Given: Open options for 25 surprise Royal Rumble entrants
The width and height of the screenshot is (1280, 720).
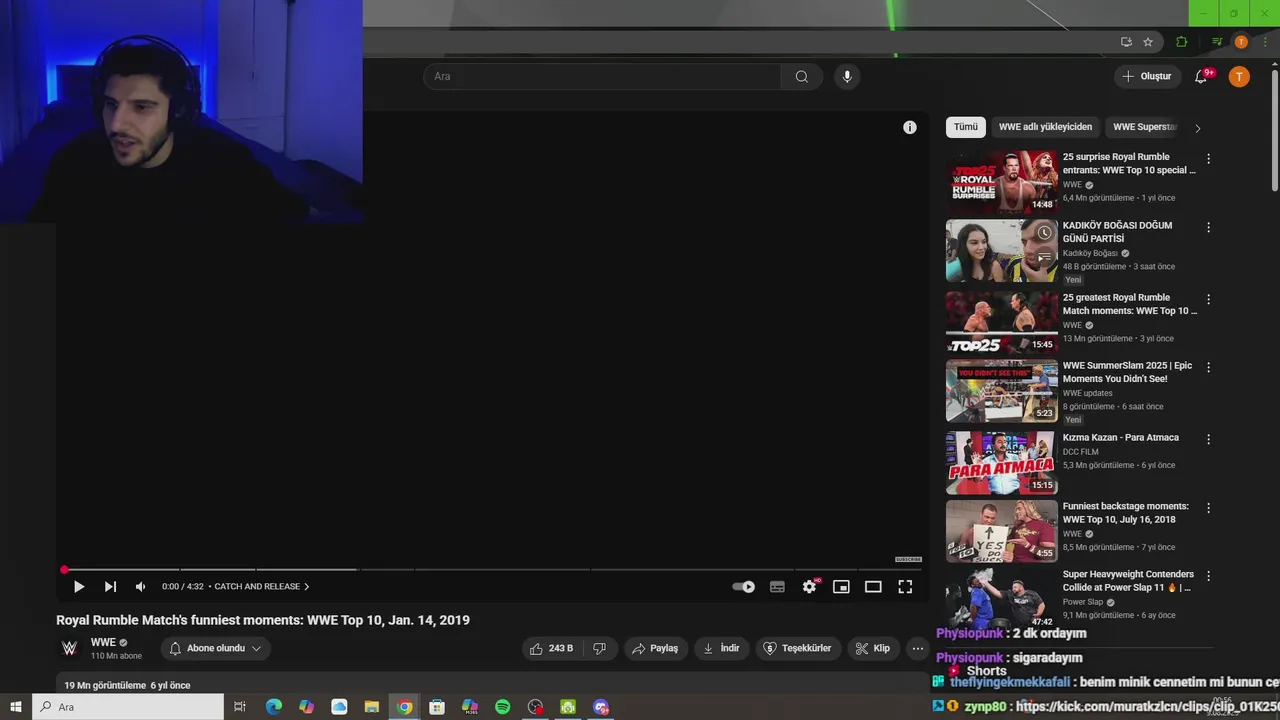Looking at the screenshot, I should 1208,159.
